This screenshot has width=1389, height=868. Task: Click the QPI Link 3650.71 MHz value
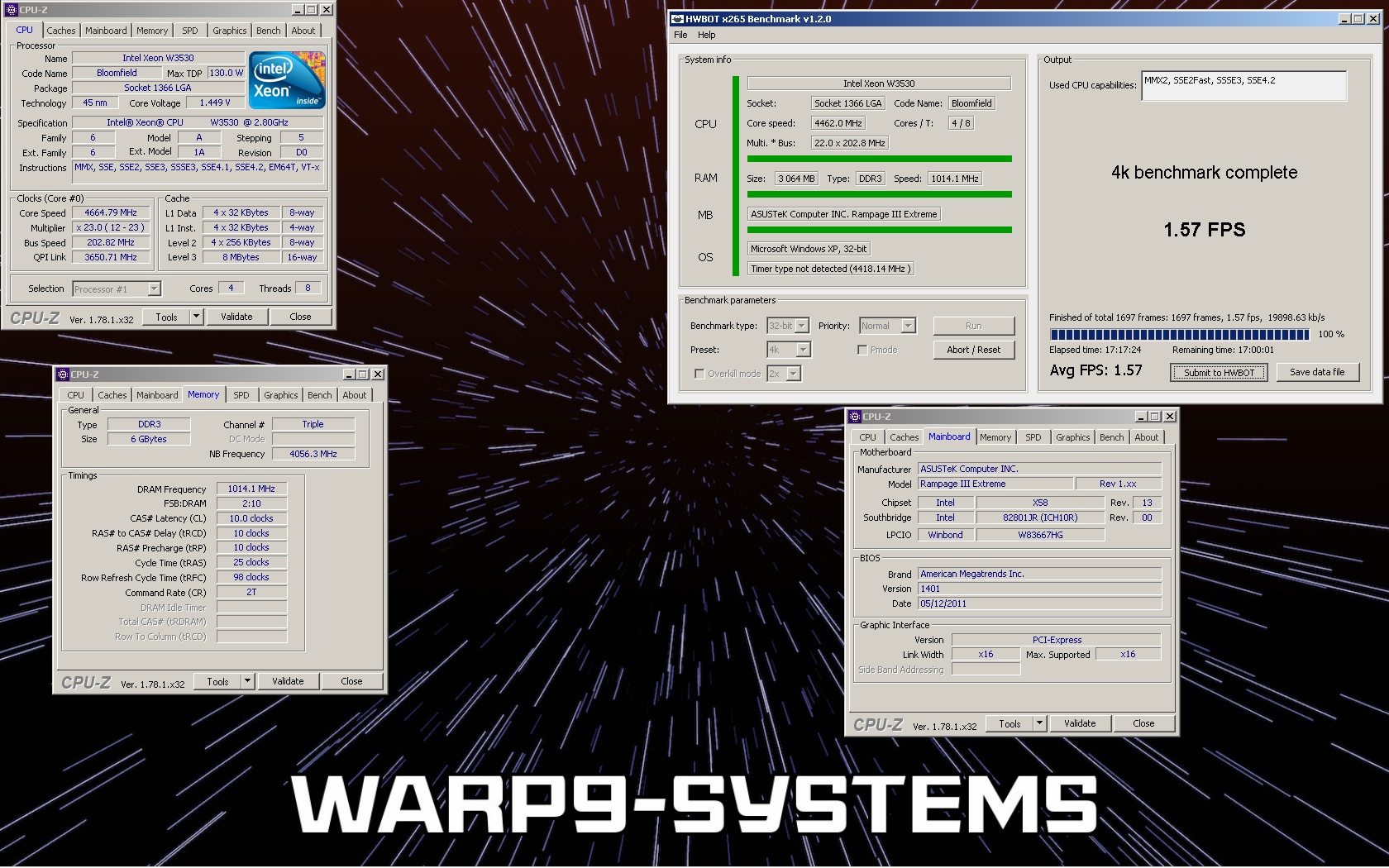click(111, 257)
